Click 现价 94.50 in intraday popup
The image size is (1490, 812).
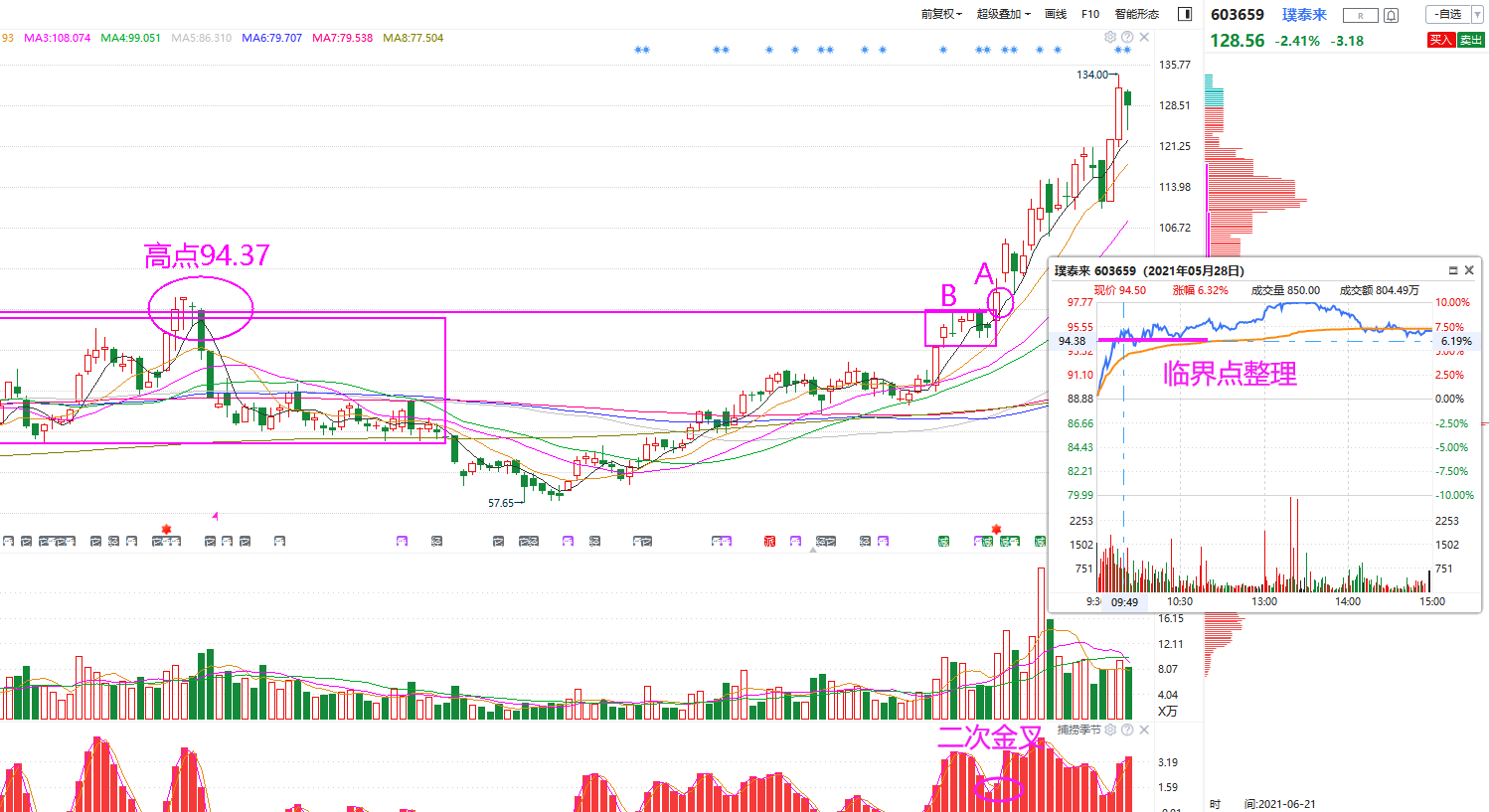pyautogui.click(x=1119, y=290)
